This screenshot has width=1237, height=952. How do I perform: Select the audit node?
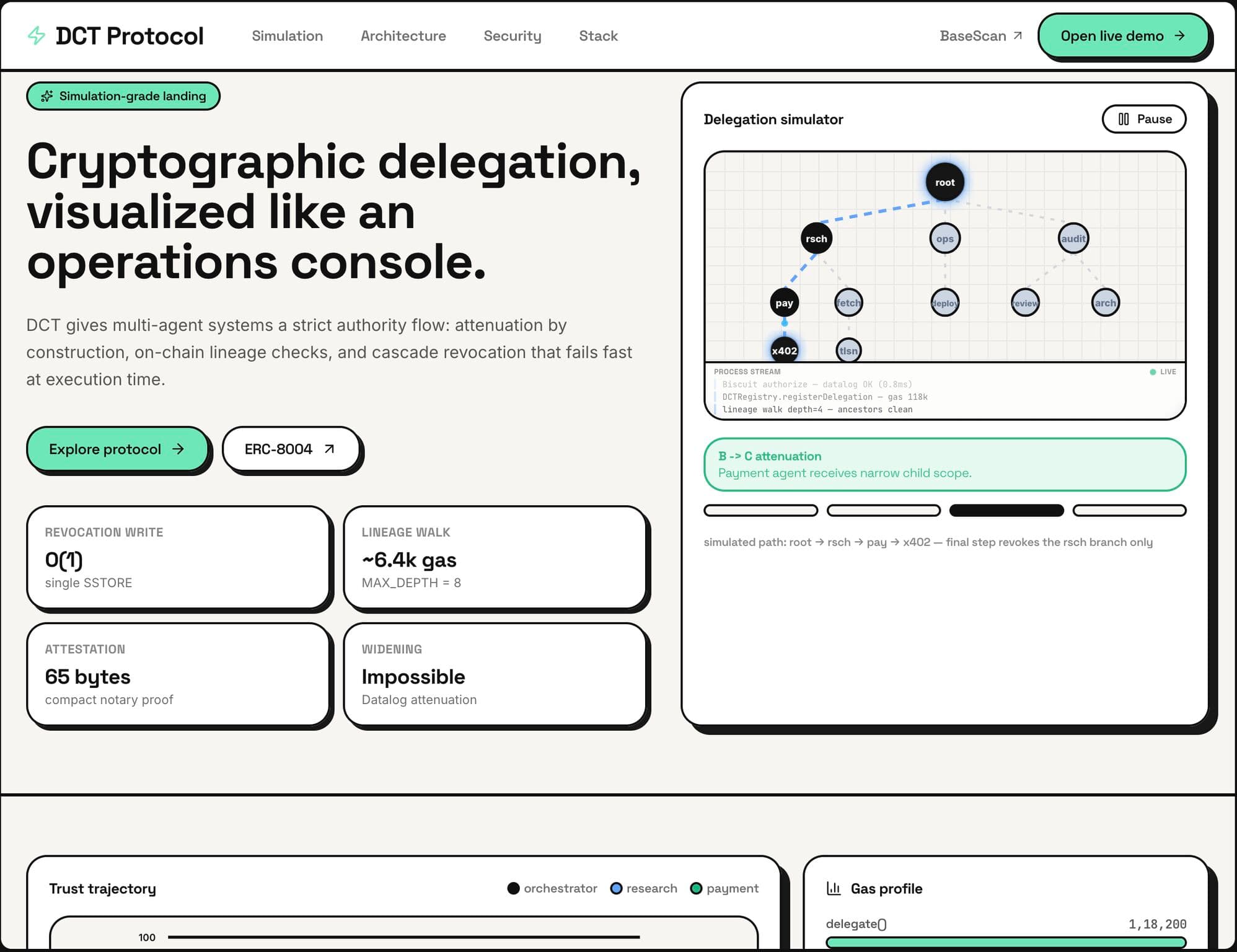click(1073, 239)
